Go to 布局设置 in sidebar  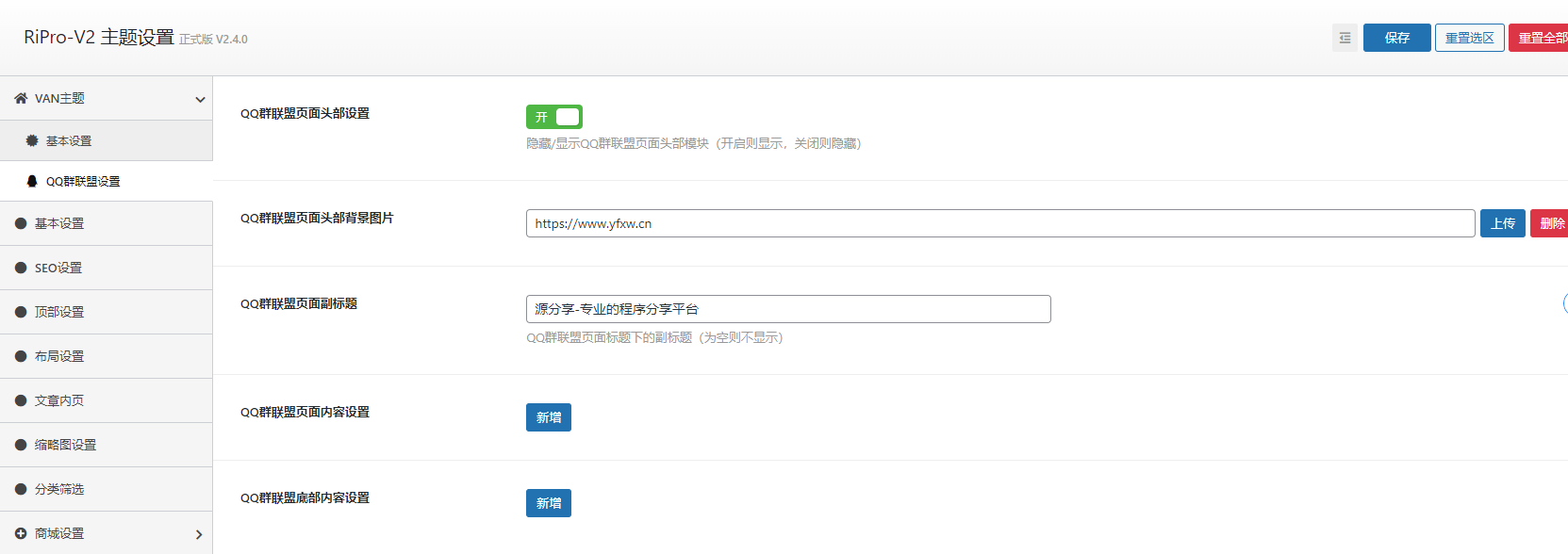tap(107, 356)
